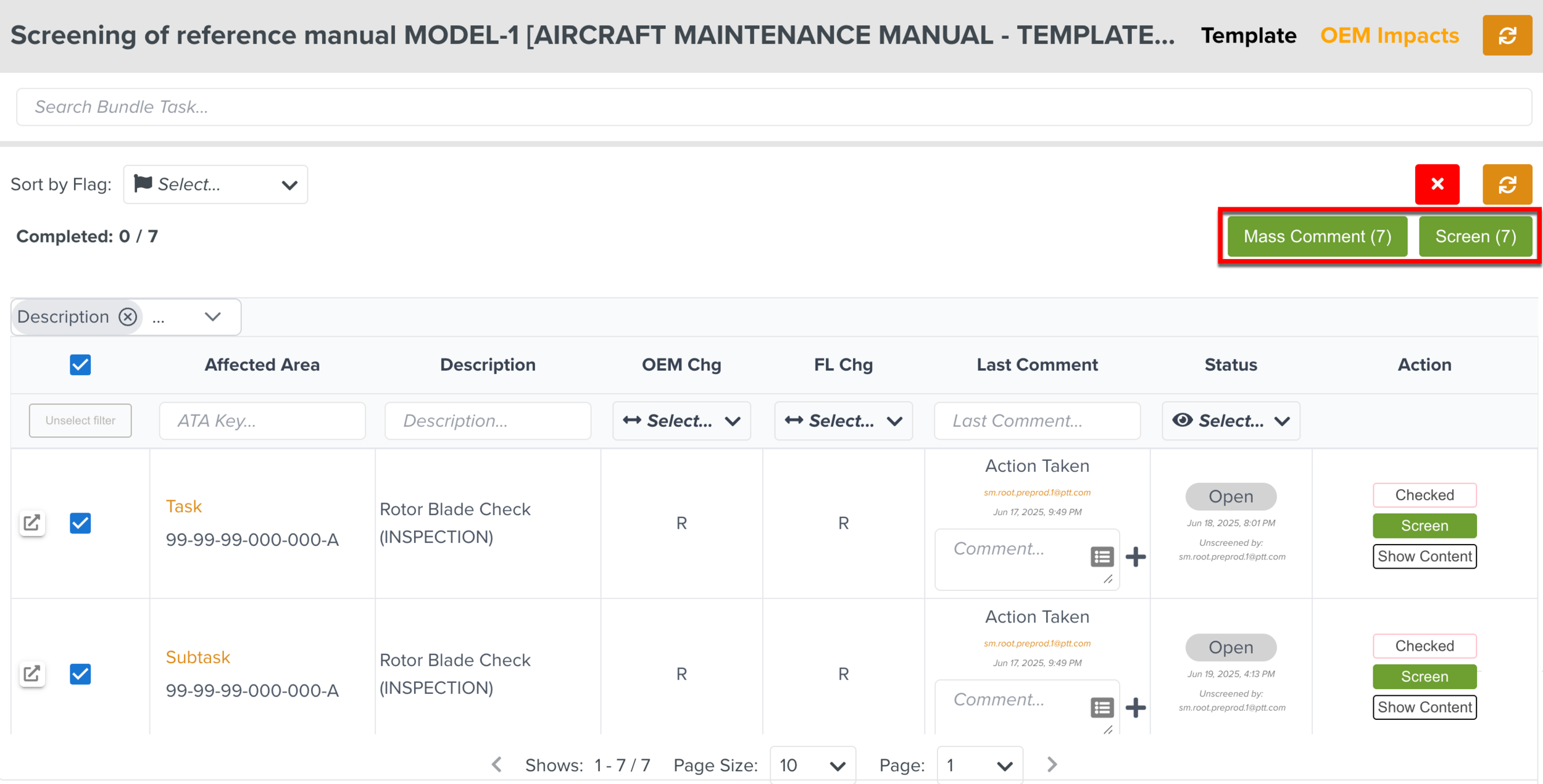Click the FL Chg column header
The height and width of the screenshot is (784, 1543).
[843, 365]
